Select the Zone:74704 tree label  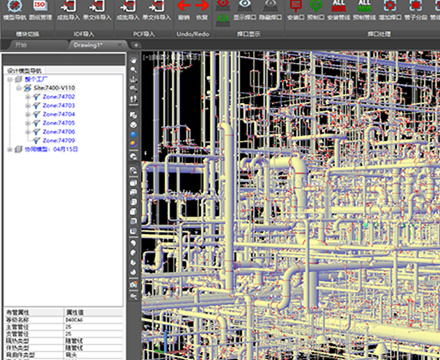click(59, 114)
